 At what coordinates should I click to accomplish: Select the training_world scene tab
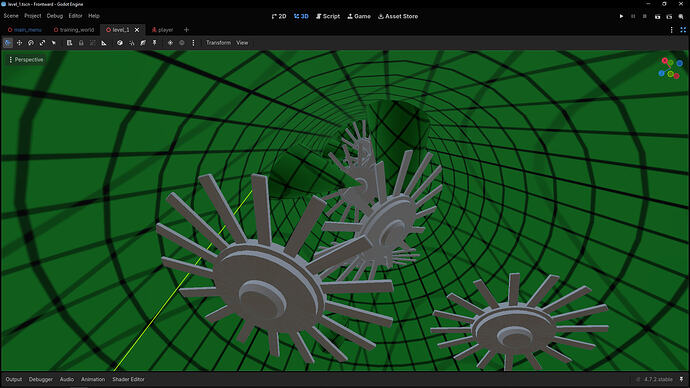click(74, 30)
